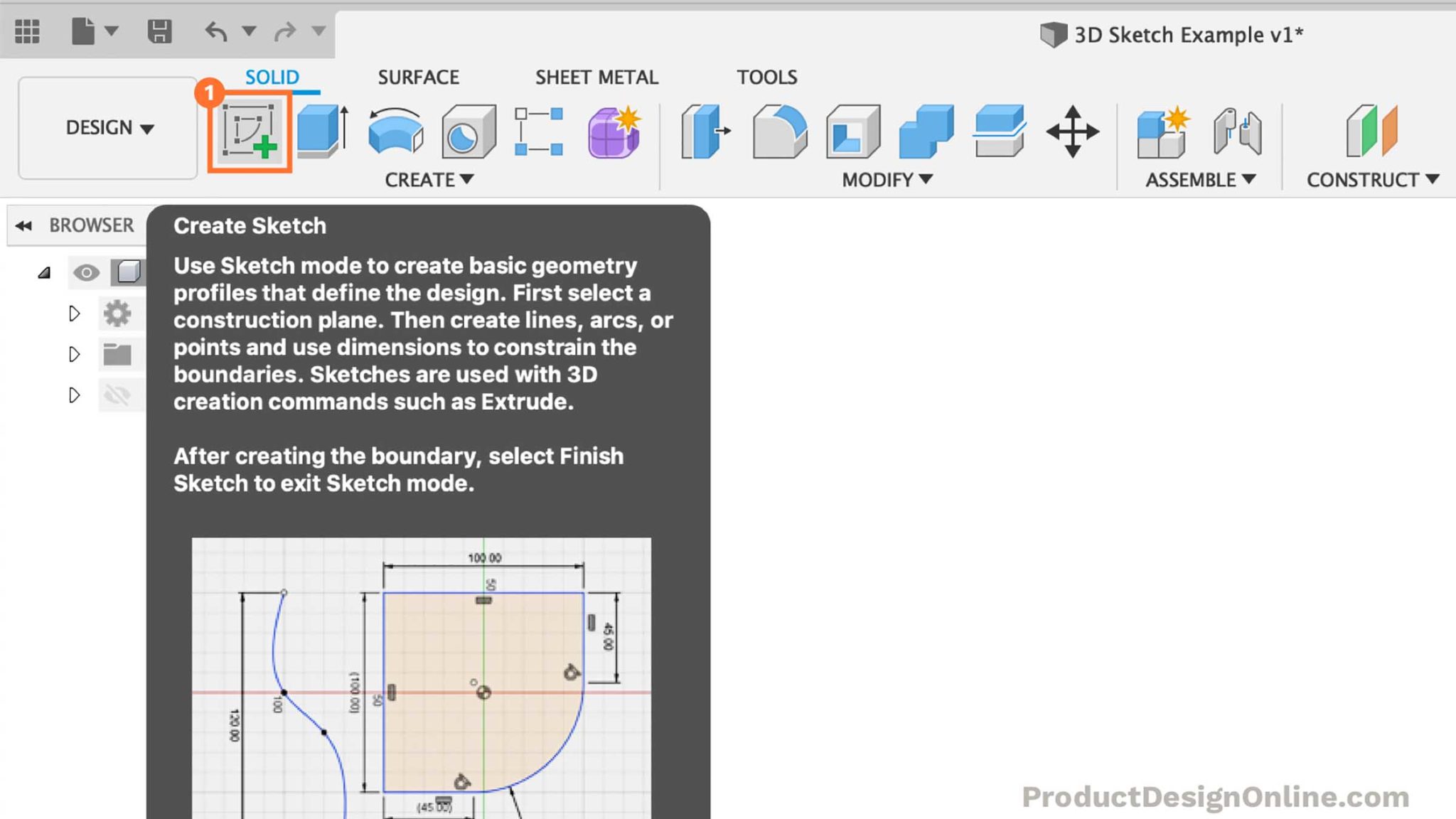Image resolution: width=1456 pixels, height=819 pixels.
Task: Toggle visibility of the top browser component
Action: tap(85, 272)
